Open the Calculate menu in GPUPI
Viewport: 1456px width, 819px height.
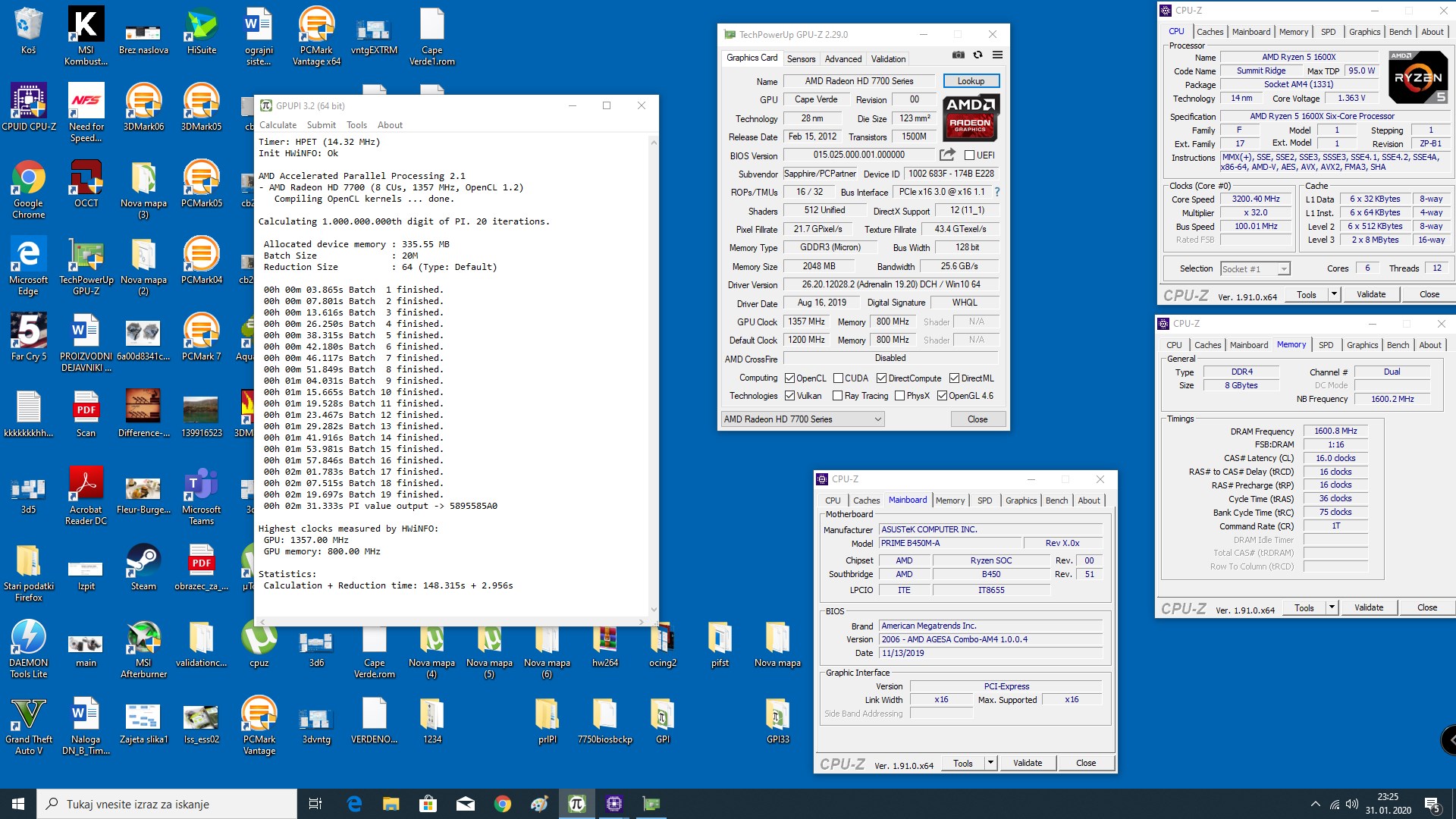point(278,125)
